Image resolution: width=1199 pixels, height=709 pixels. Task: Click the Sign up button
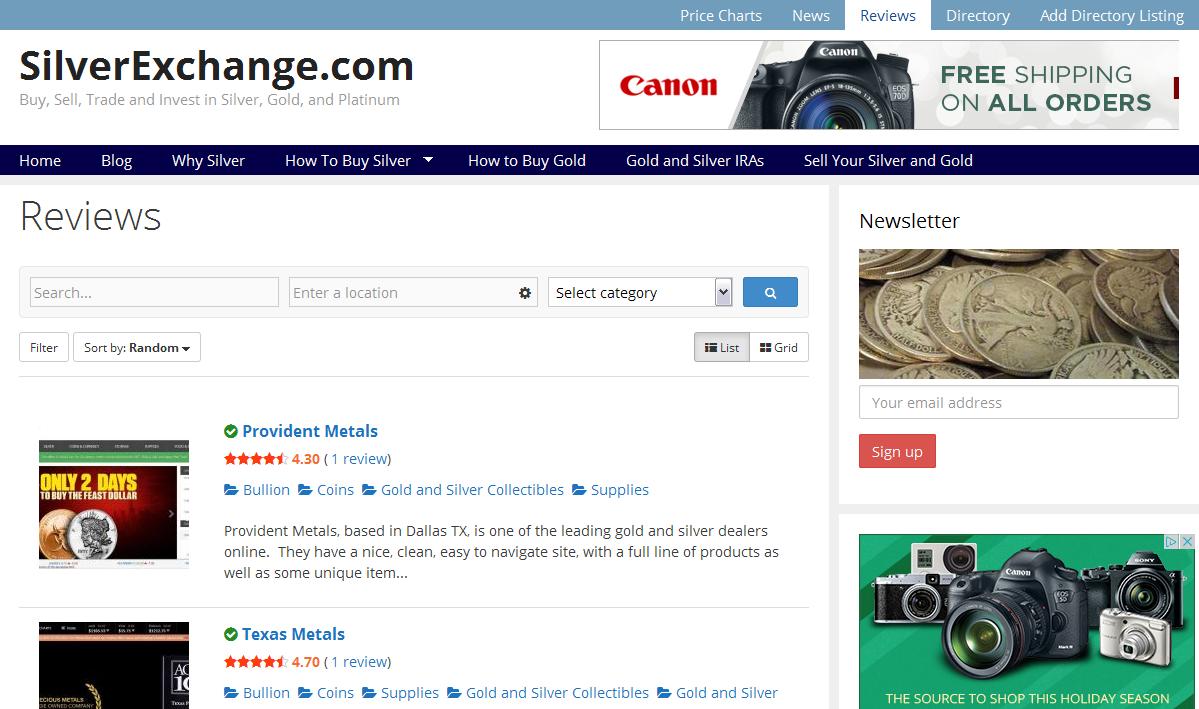click(x=897, y=451)
